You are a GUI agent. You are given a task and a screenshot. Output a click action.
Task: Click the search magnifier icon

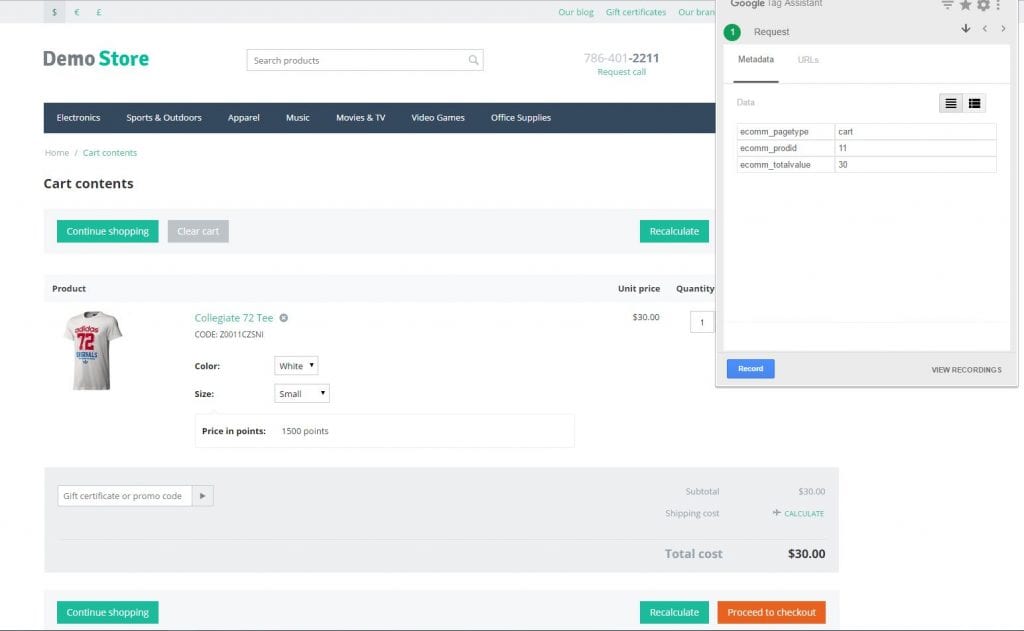coord(473,61)
